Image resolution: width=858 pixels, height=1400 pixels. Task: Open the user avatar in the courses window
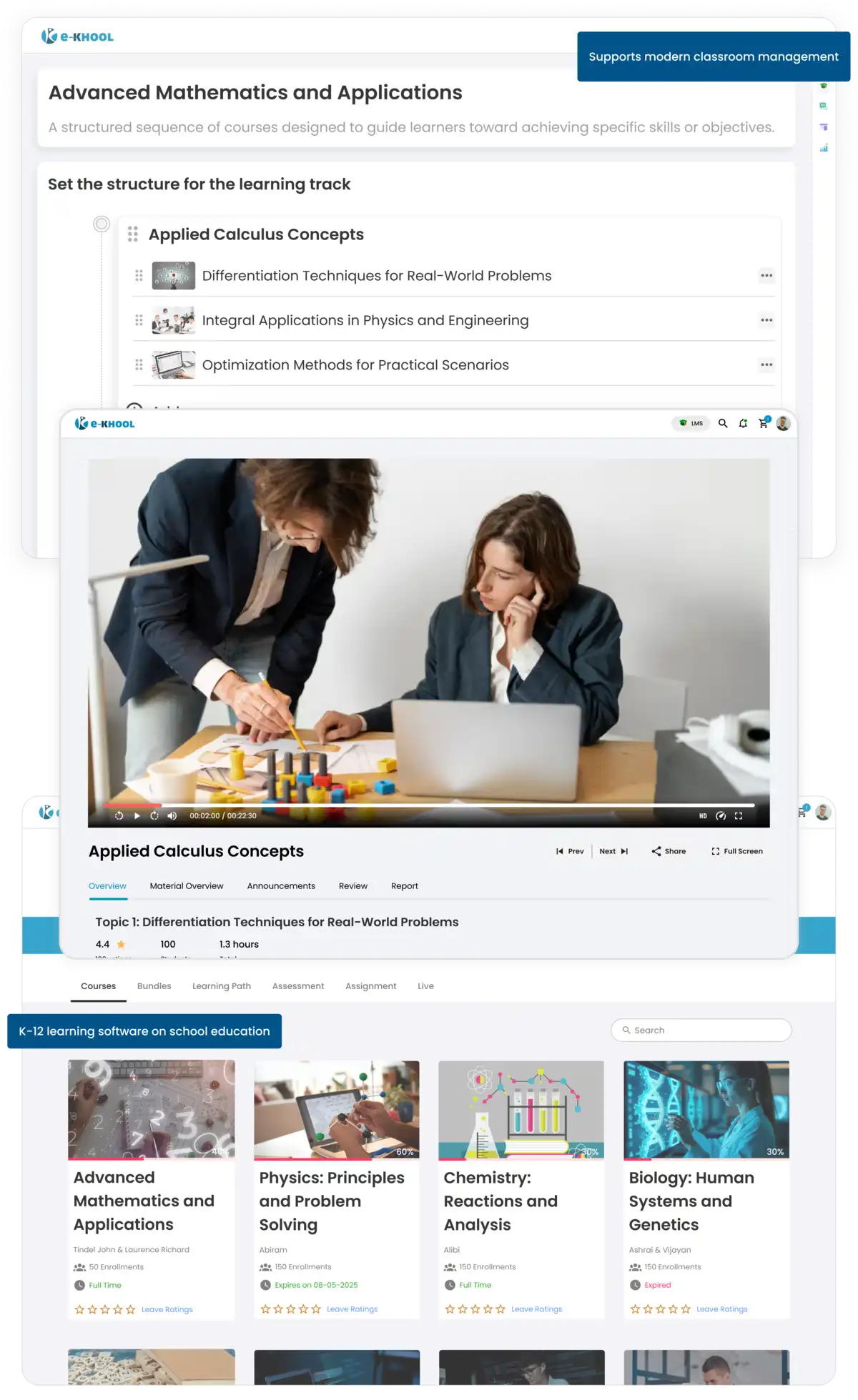tap(823, 813)
